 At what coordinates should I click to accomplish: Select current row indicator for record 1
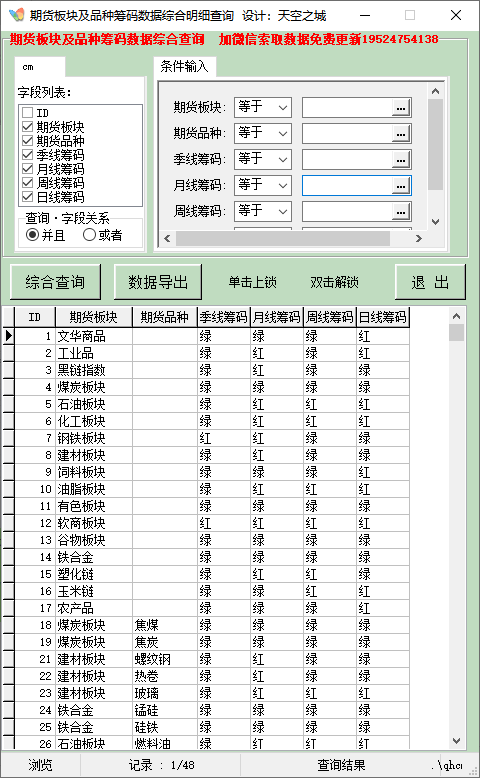[x=8, y=336]
